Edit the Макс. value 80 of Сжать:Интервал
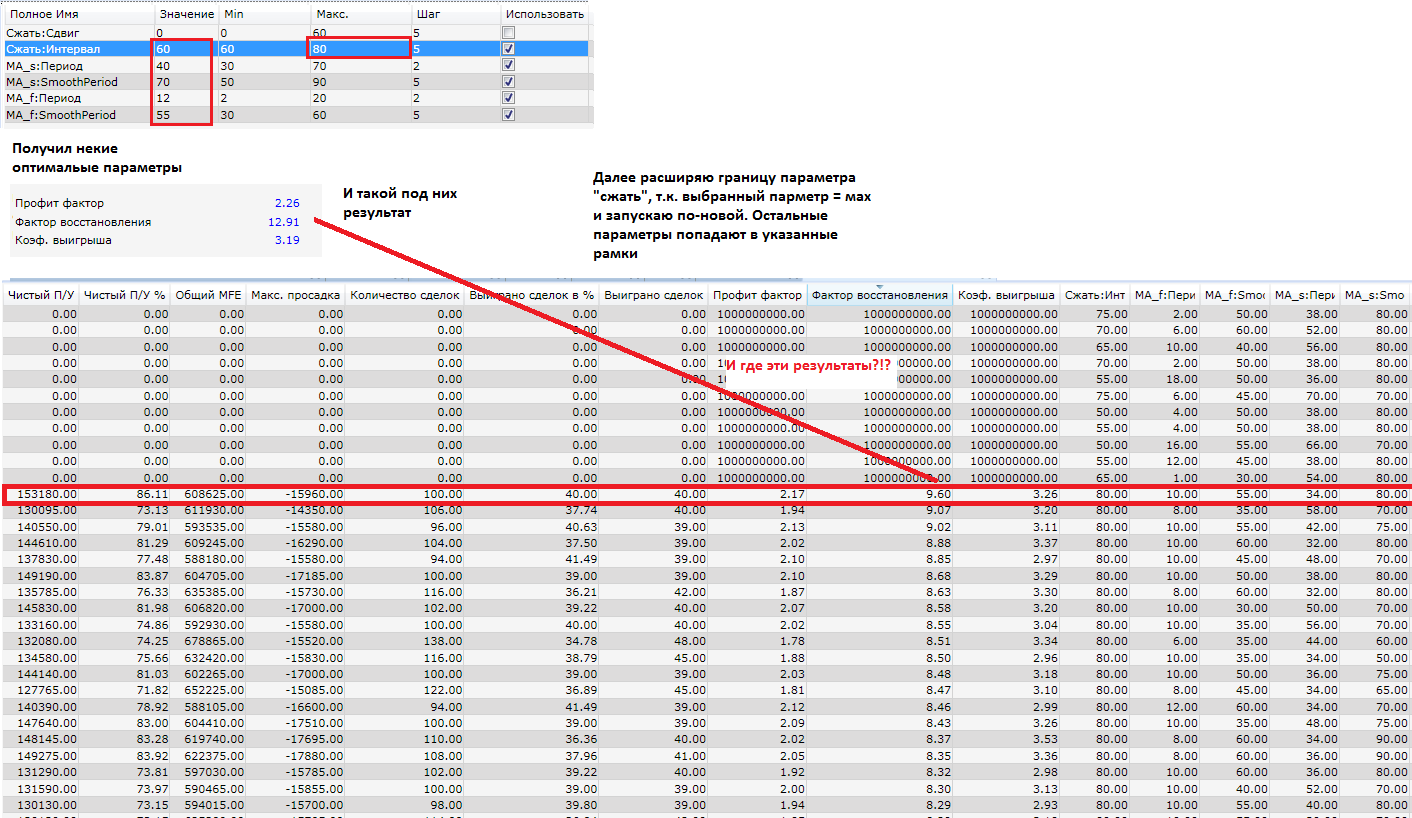 (x=359, y=48)
